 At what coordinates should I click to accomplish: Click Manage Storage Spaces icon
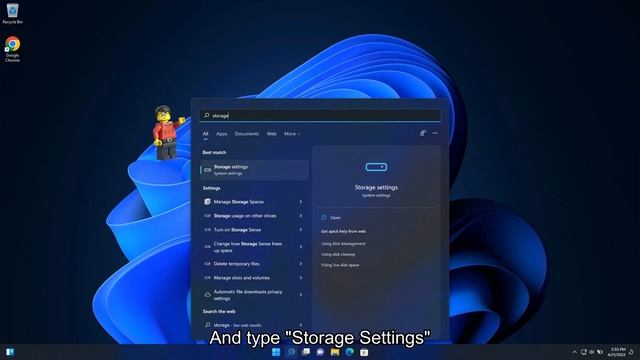tap(207, 202)
